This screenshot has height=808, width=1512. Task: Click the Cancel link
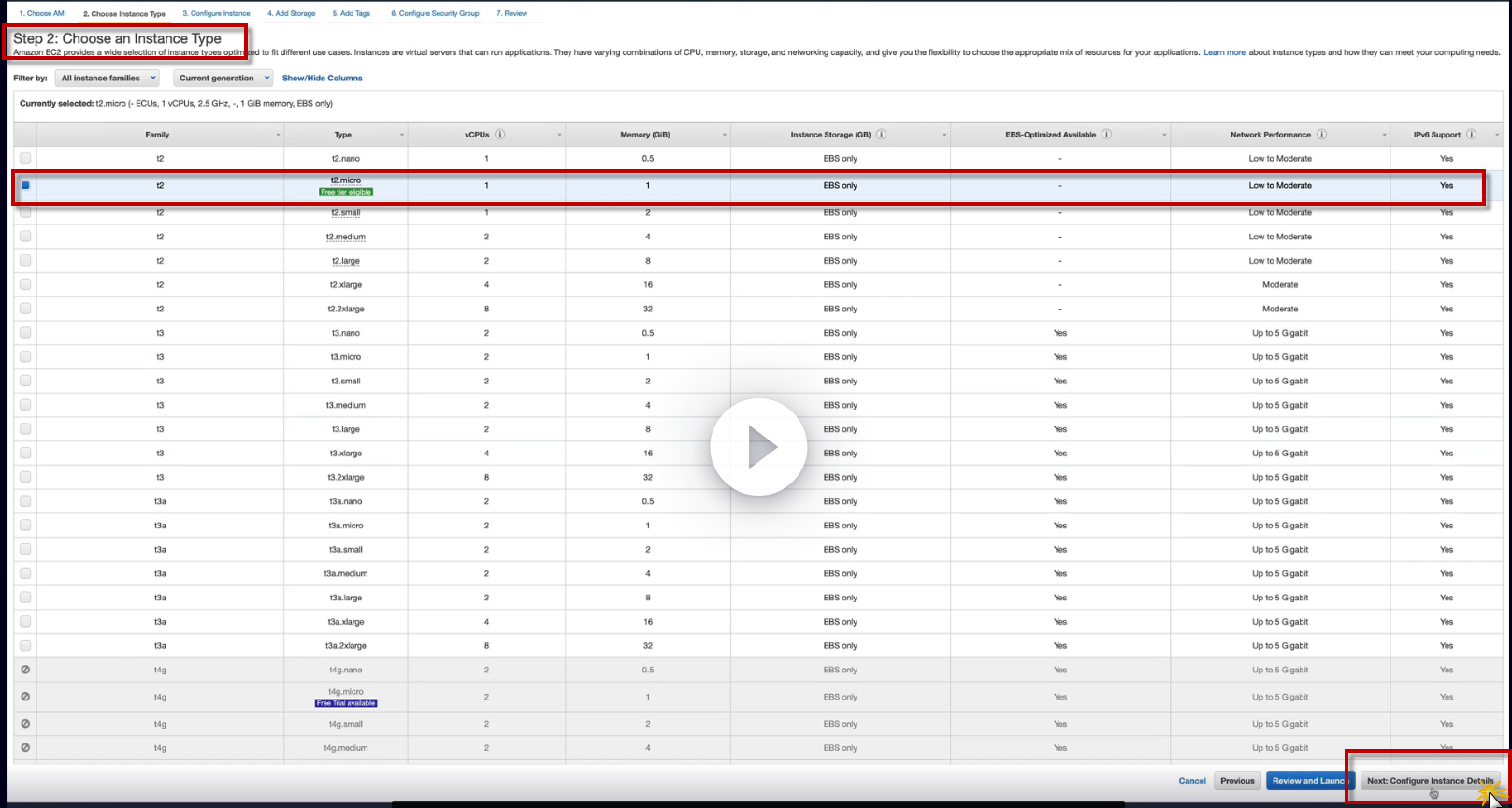tap(1192, 781)
